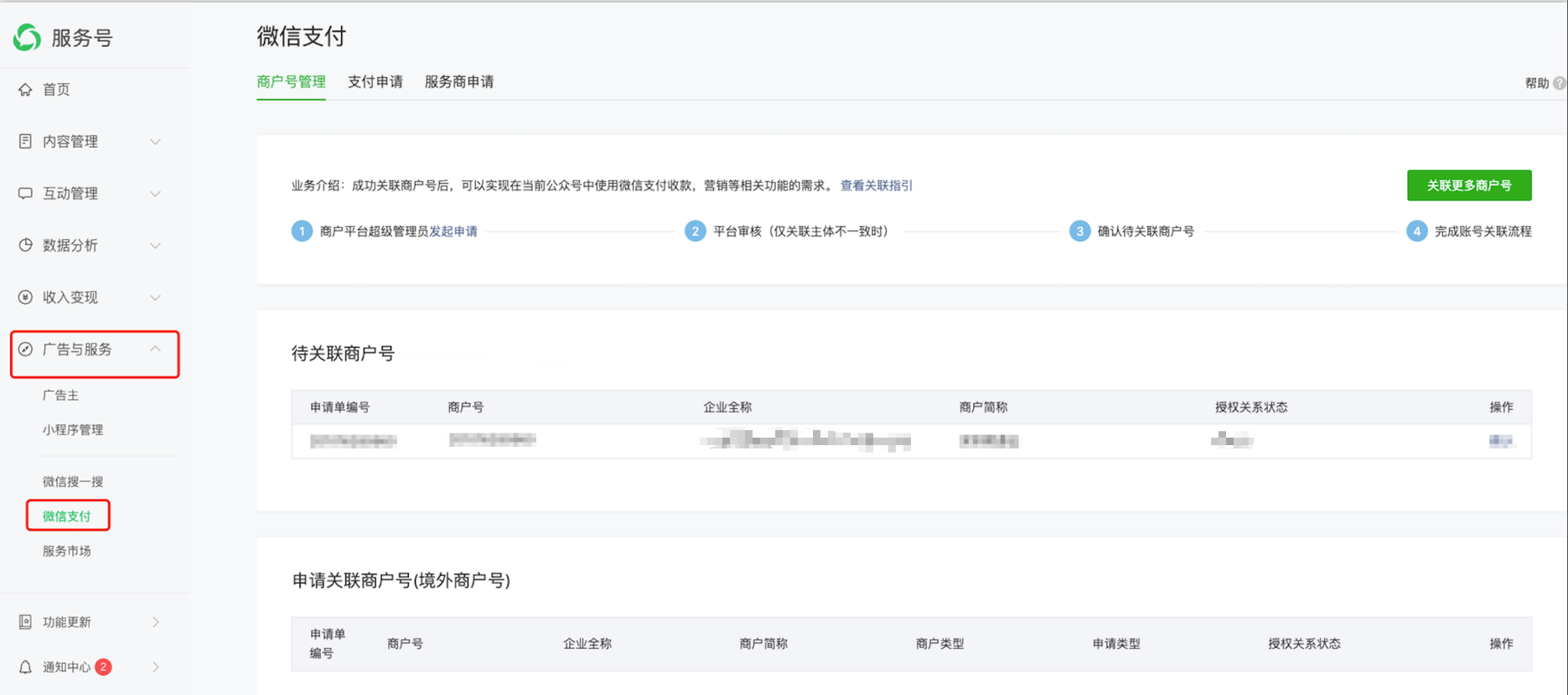Screen dimensions: 1568x695
Task: Expand the 内容管理 chevron
Action: tap(155, 142)
